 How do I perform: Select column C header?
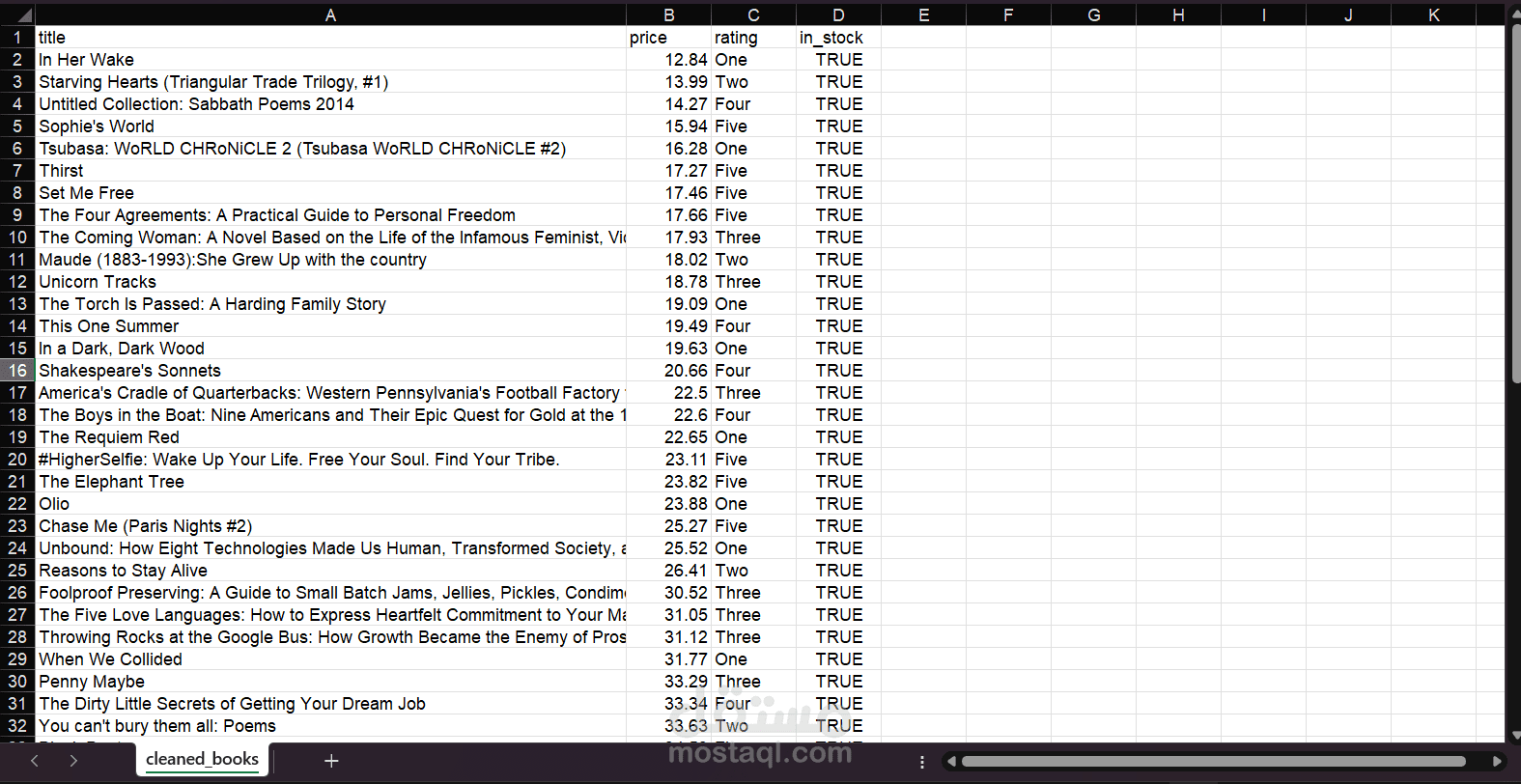[x=753, y=14]
